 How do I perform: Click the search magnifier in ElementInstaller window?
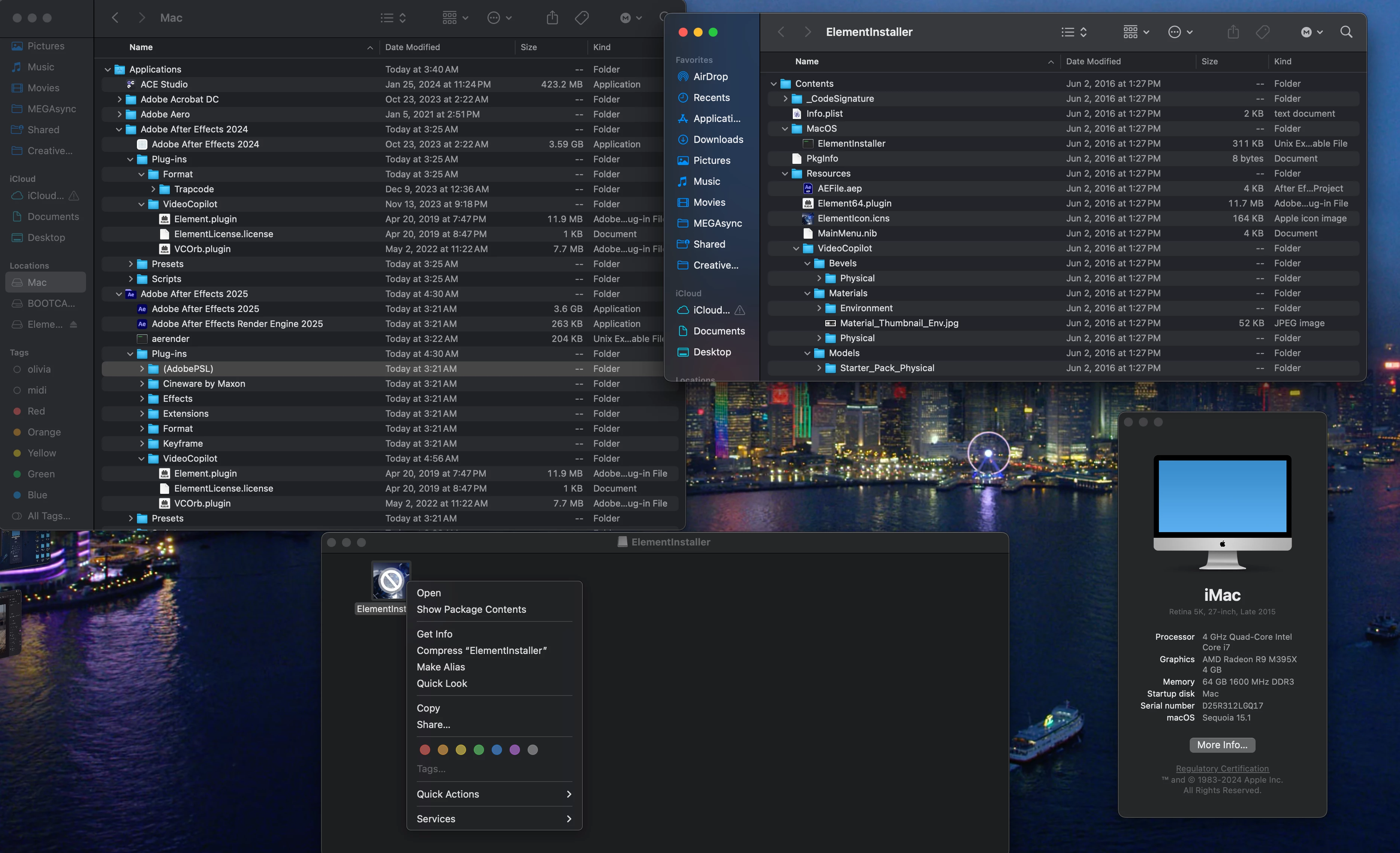click(x=1346, y=32)
